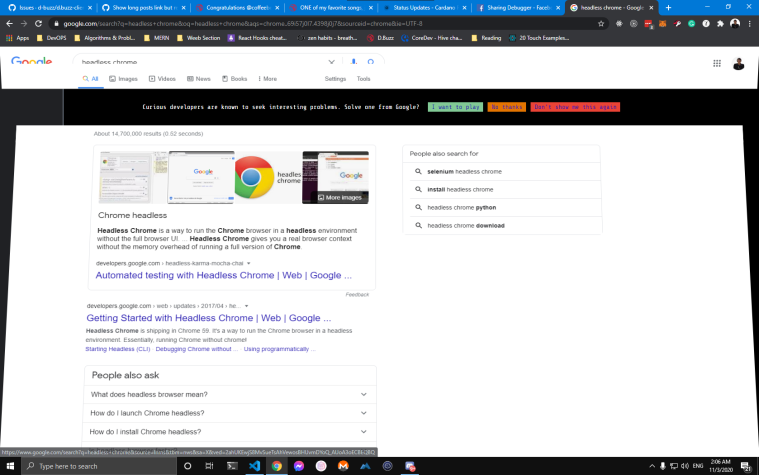Click the Feedback link under snippet

coord(357,294)
